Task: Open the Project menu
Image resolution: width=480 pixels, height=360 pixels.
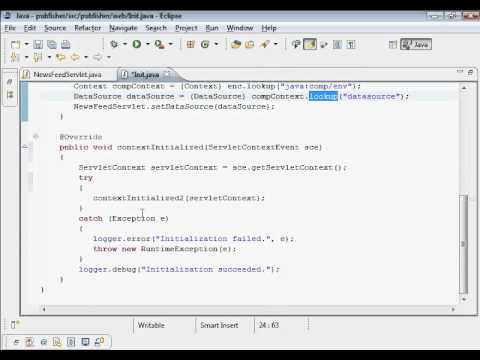Action: pos(186,28)
